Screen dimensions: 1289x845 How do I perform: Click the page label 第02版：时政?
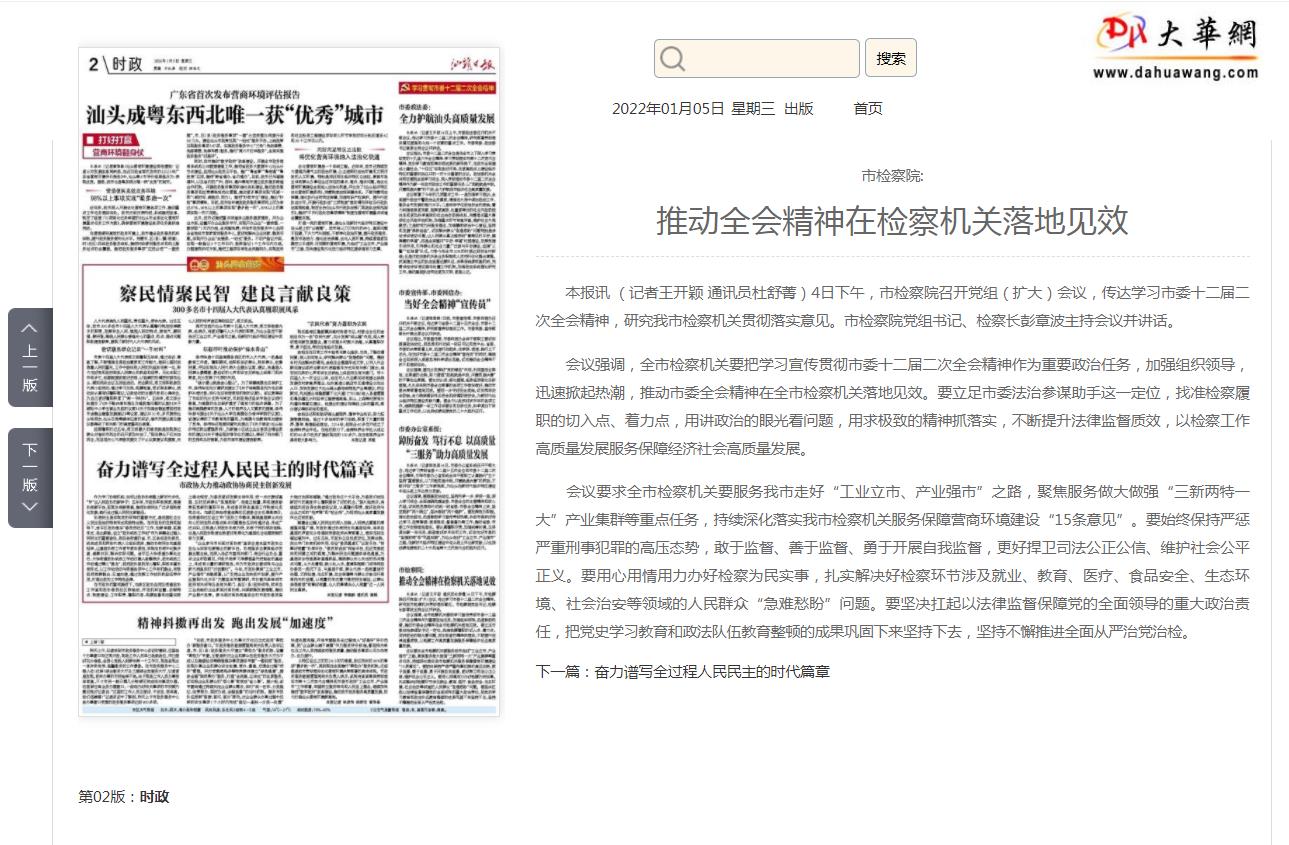124,797
